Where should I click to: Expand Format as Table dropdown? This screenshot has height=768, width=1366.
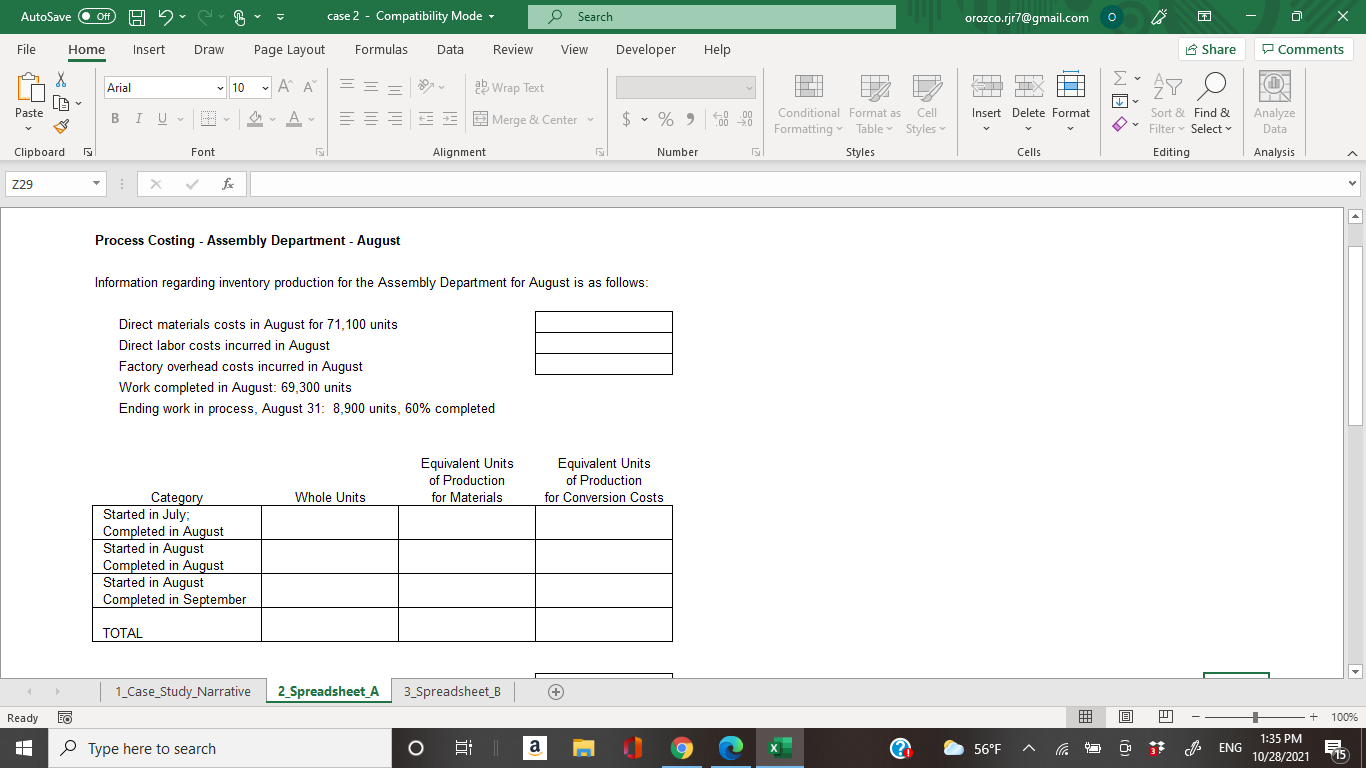875,104
